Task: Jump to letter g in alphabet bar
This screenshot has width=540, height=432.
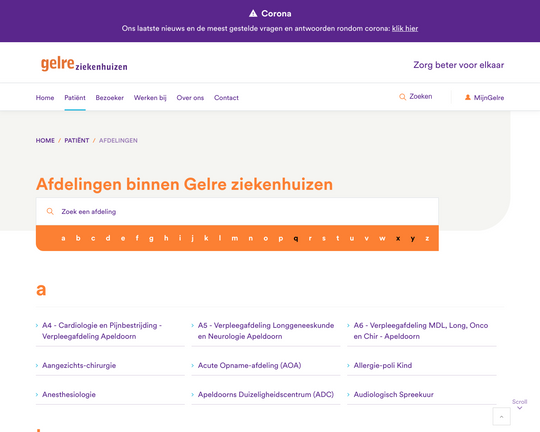Action: 151,239
